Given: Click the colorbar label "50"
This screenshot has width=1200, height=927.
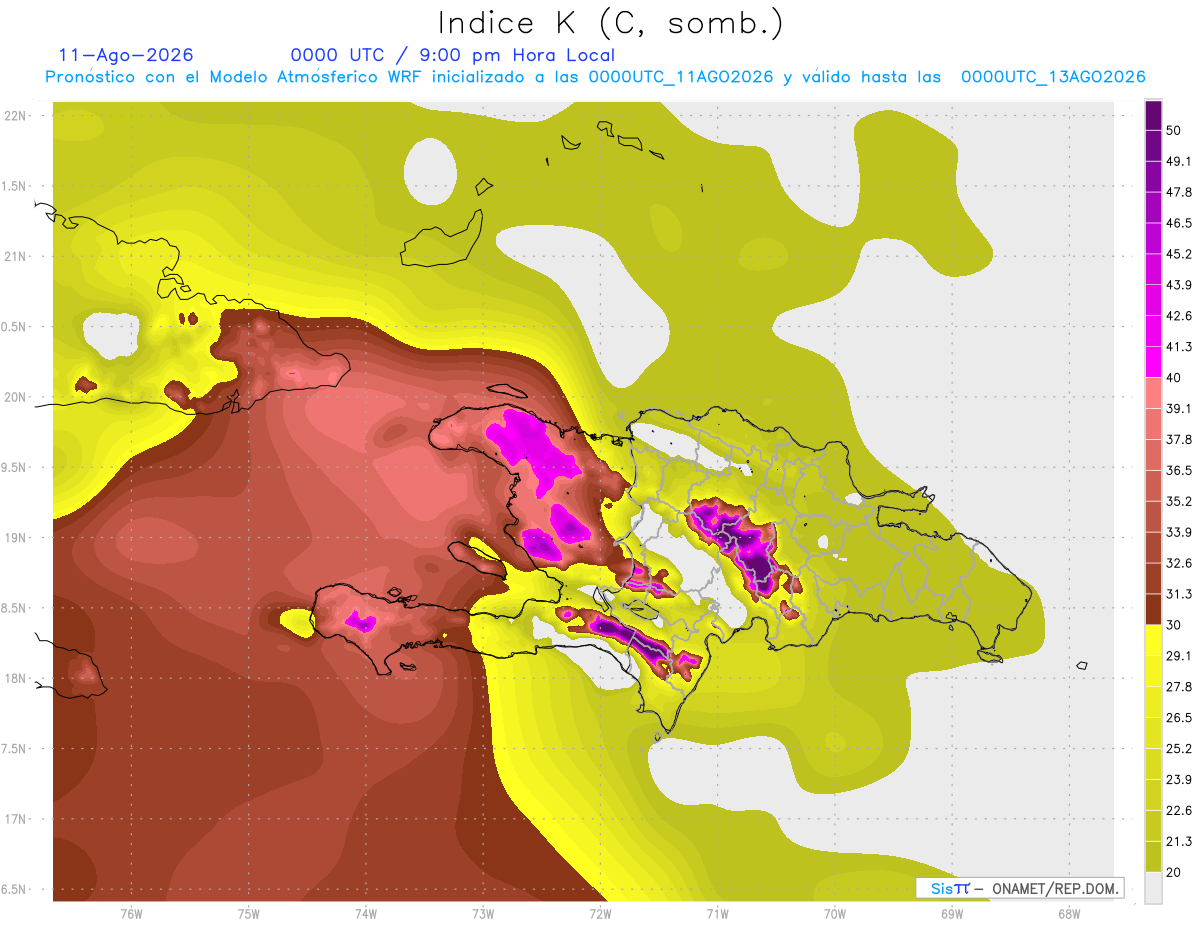Looking at the screenshot, I should pos(1174,130).
